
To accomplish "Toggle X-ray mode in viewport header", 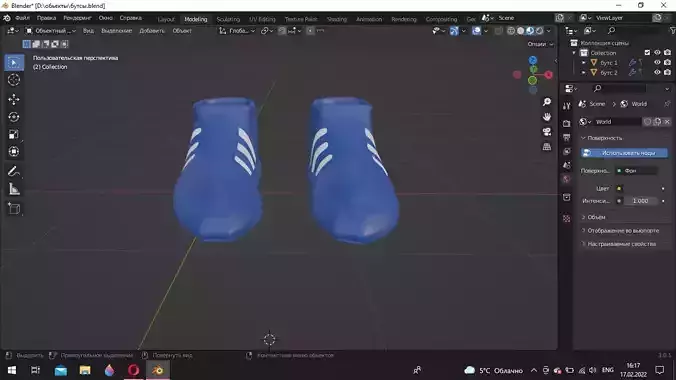I will click(x=498, y=31).
